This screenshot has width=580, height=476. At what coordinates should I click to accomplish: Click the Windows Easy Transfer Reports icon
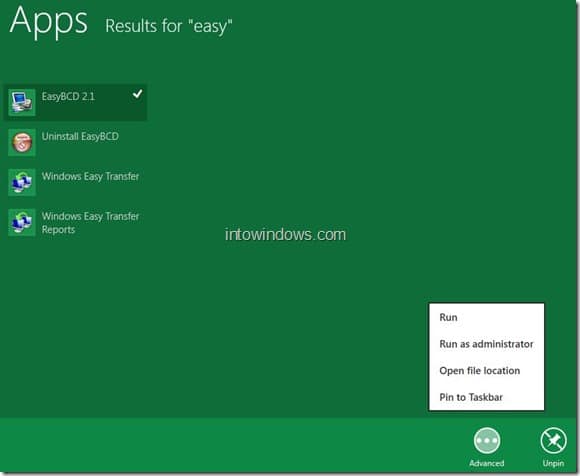(22, 222)
